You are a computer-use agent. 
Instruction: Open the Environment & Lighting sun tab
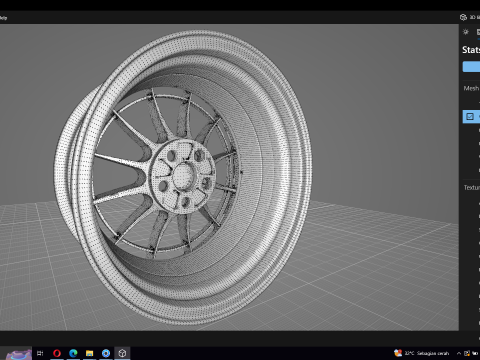(466, 32)
